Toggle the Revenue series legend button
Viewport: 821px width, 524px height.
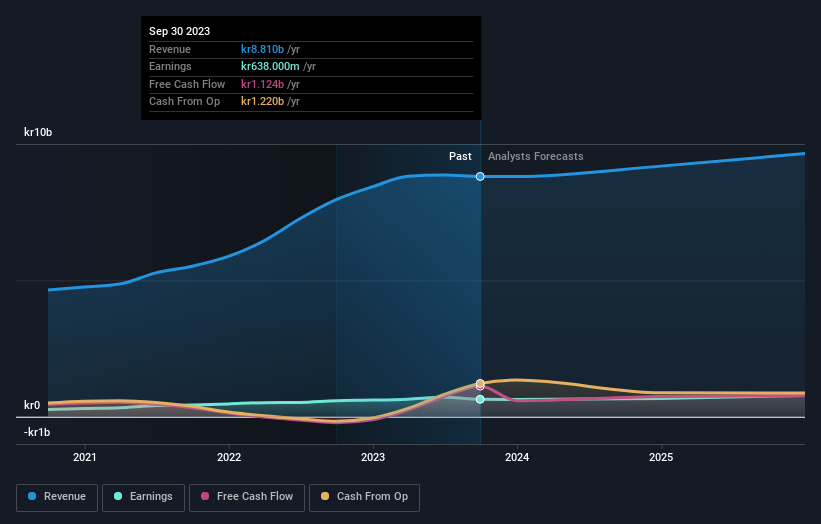(x=57, y=497)
